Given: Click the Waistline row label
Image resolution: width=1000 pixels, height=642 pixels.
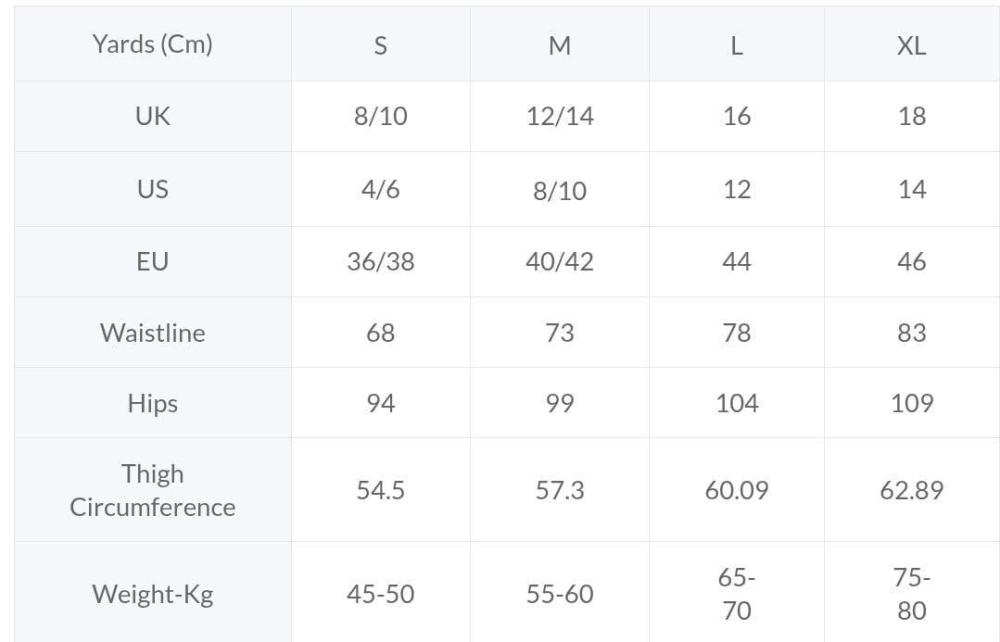Looking at the screenshot, I should pos(152,332).
